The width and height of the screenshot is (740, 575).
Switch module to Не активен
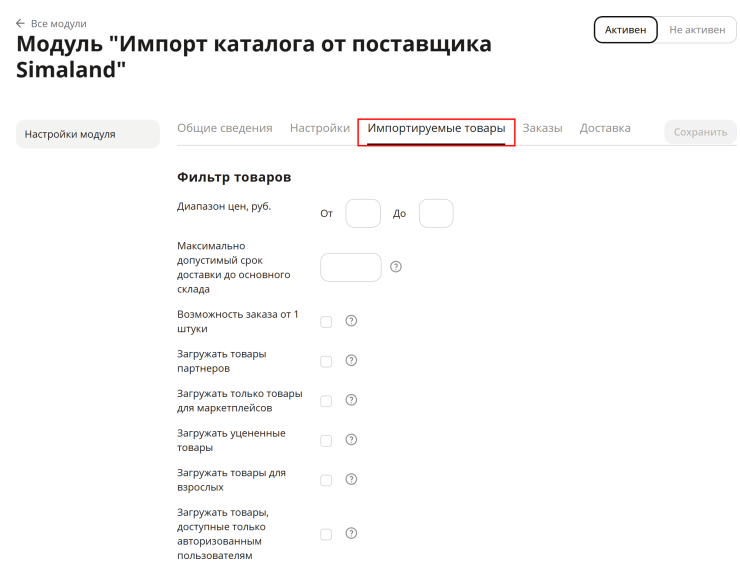(x=697, y=30)
